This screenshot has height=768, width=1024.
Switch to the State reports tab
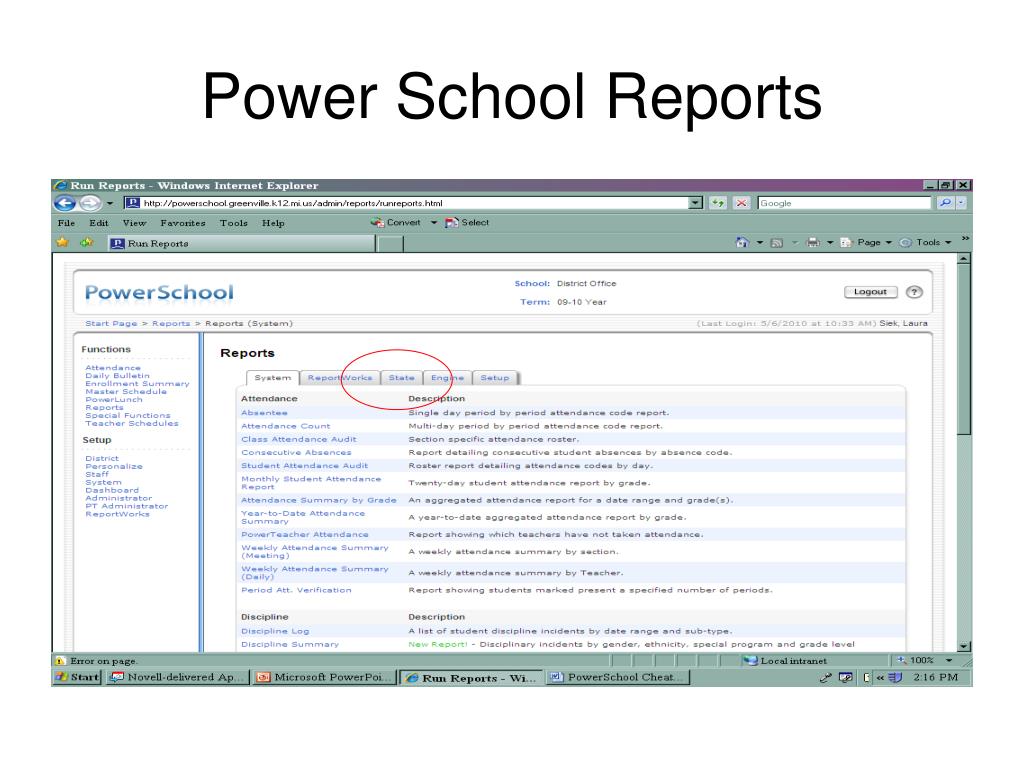[x=402, y=377]
